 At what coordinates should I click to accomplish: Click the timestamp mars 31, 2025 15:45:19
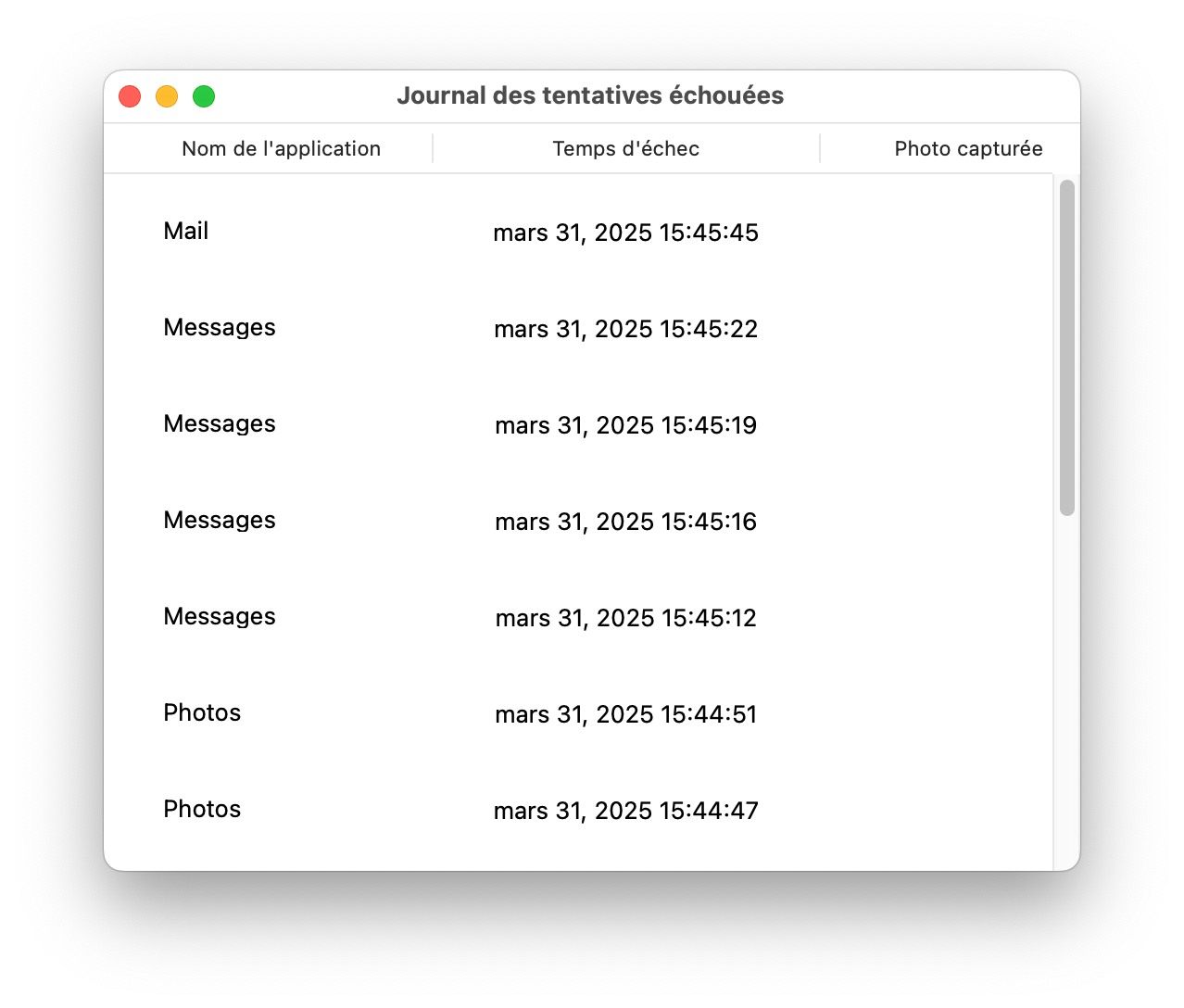(625, 425)
